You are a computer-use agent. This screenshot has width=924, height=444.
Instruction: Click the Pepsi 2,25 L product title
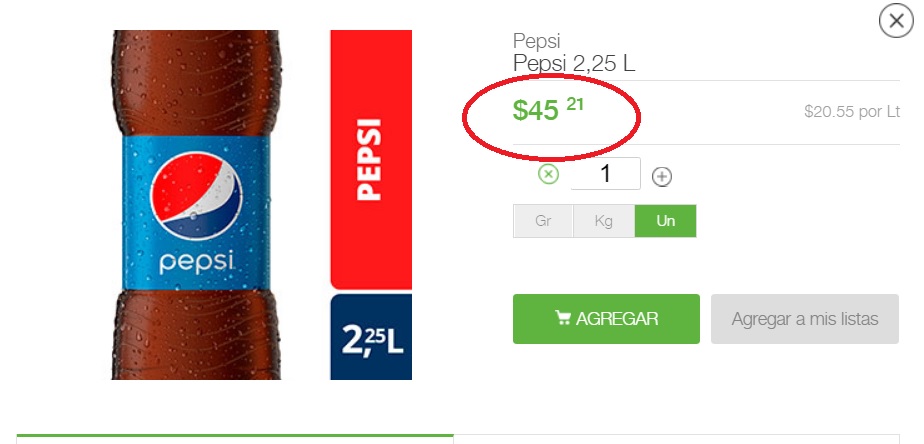coord(574,63)
